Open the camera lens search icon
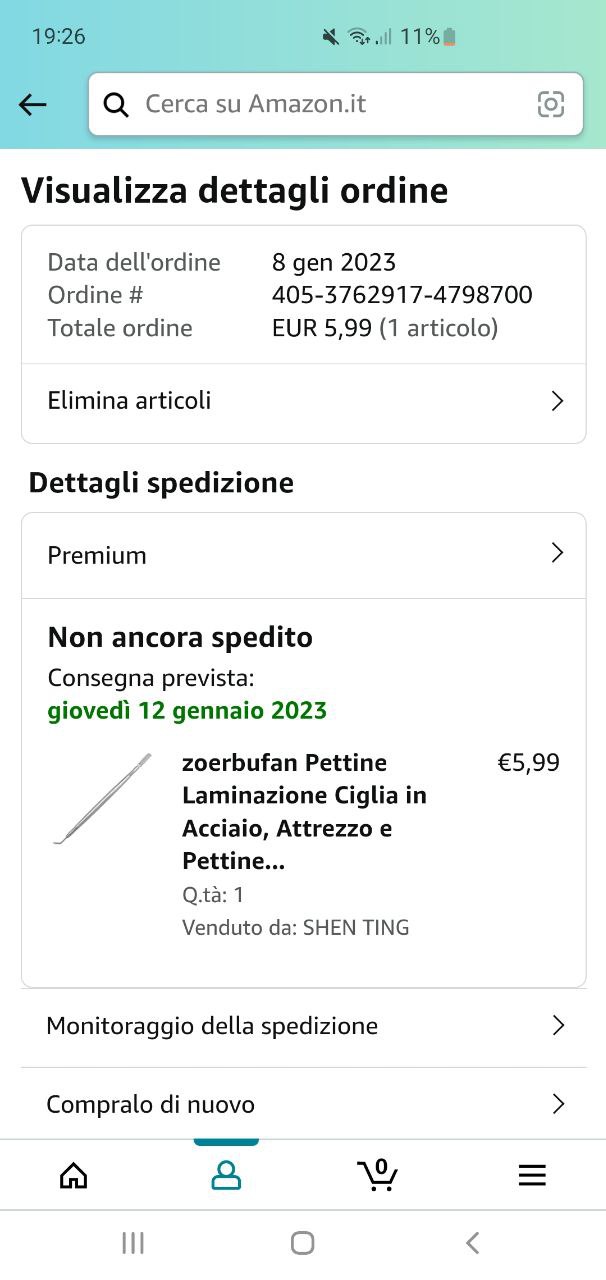This screenshot has width=606, height=1280. tap(551, 104)
